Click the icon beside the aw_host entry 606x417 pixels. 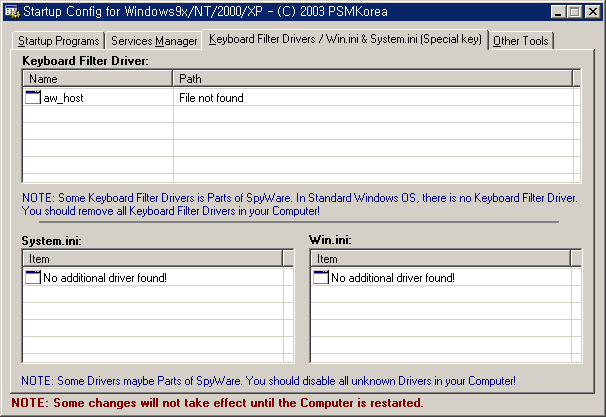click(32, 98)
